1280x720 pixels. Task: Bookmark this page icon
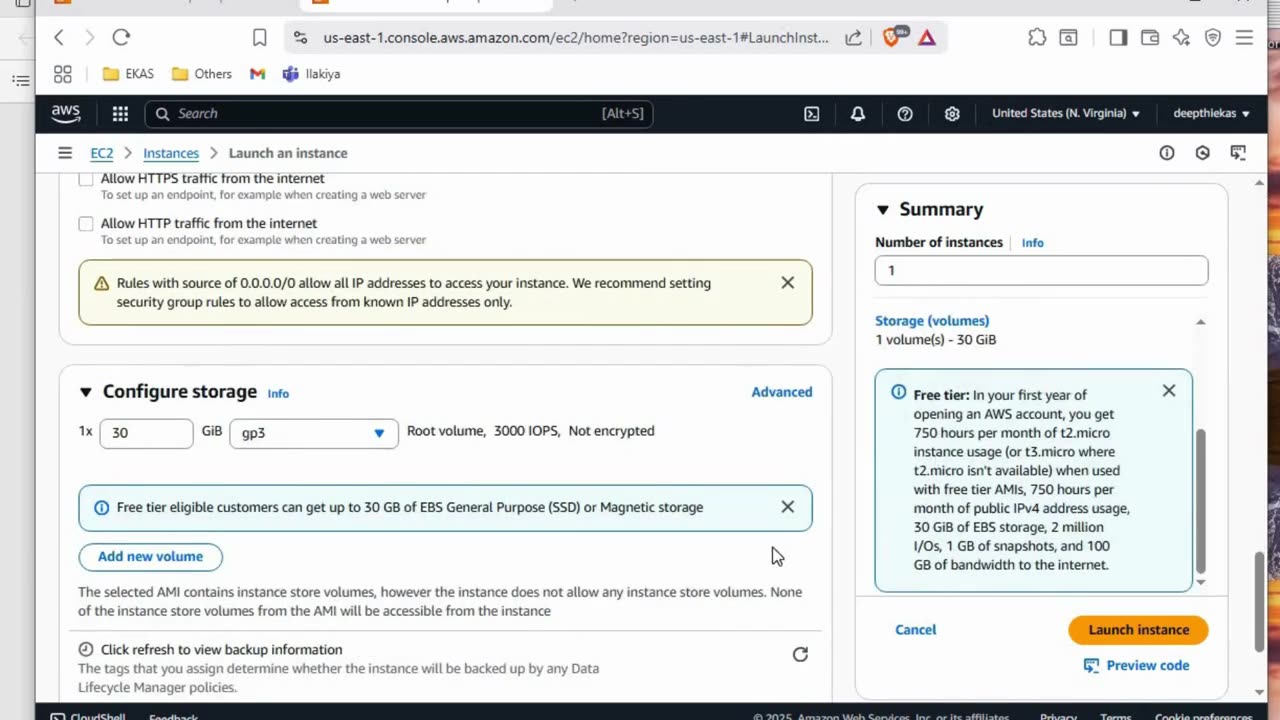pyautogui.click(x=260, y=38)
